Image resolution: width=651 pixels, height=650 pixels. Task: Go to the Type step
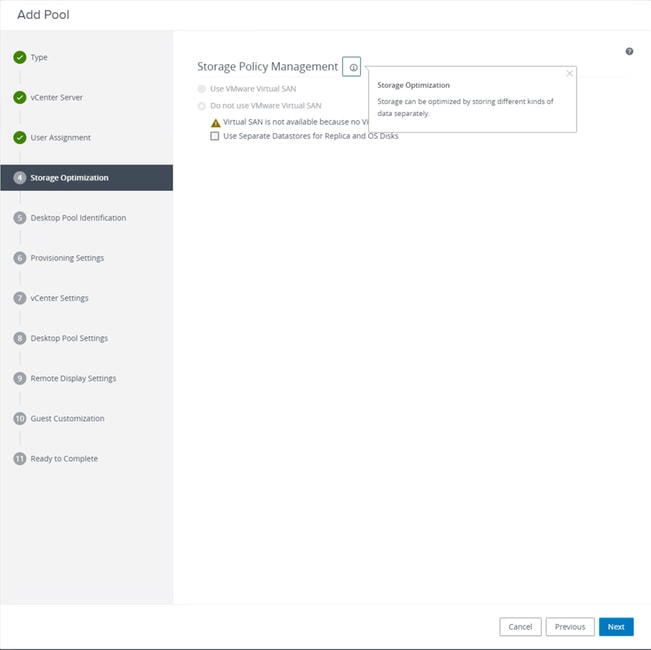pos(39,57)
